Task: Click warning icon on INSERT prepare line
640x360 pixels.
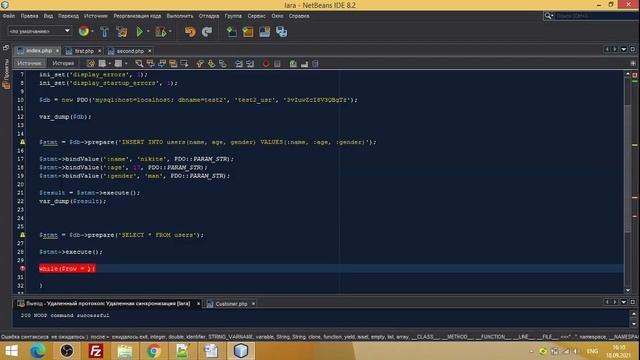Action: 22,142
